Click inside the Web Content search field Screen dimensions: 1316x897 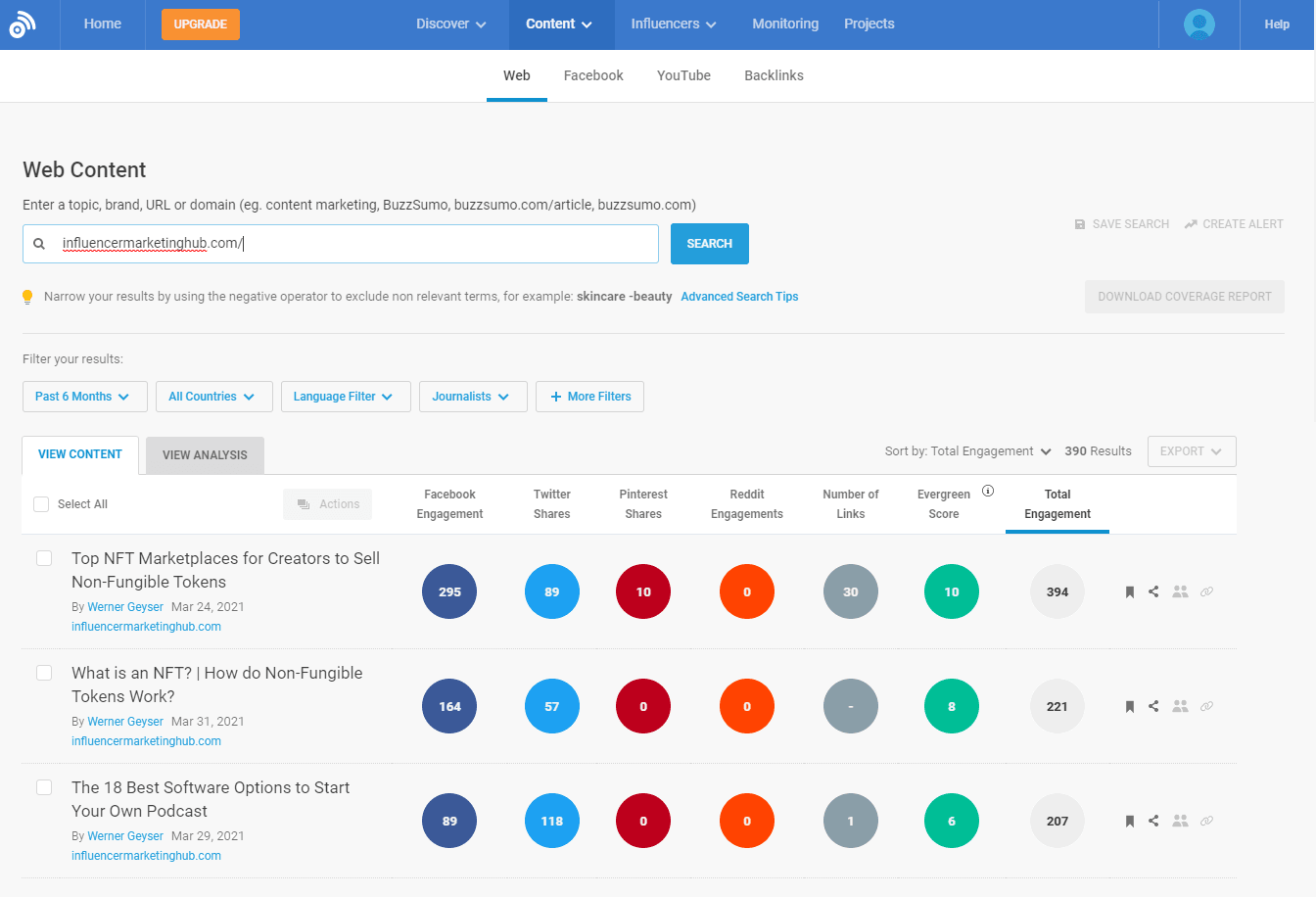pyautogui.click(x=343, y=243)
